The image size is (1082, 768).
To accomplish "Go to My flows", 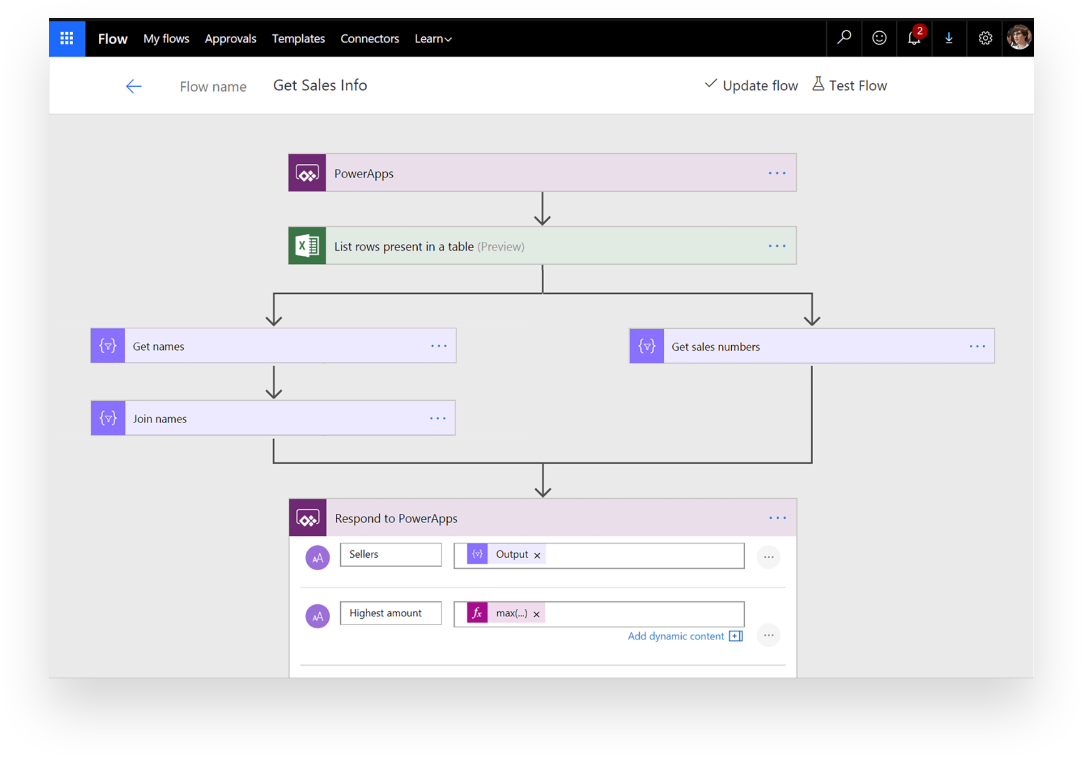I will [166, 39].
